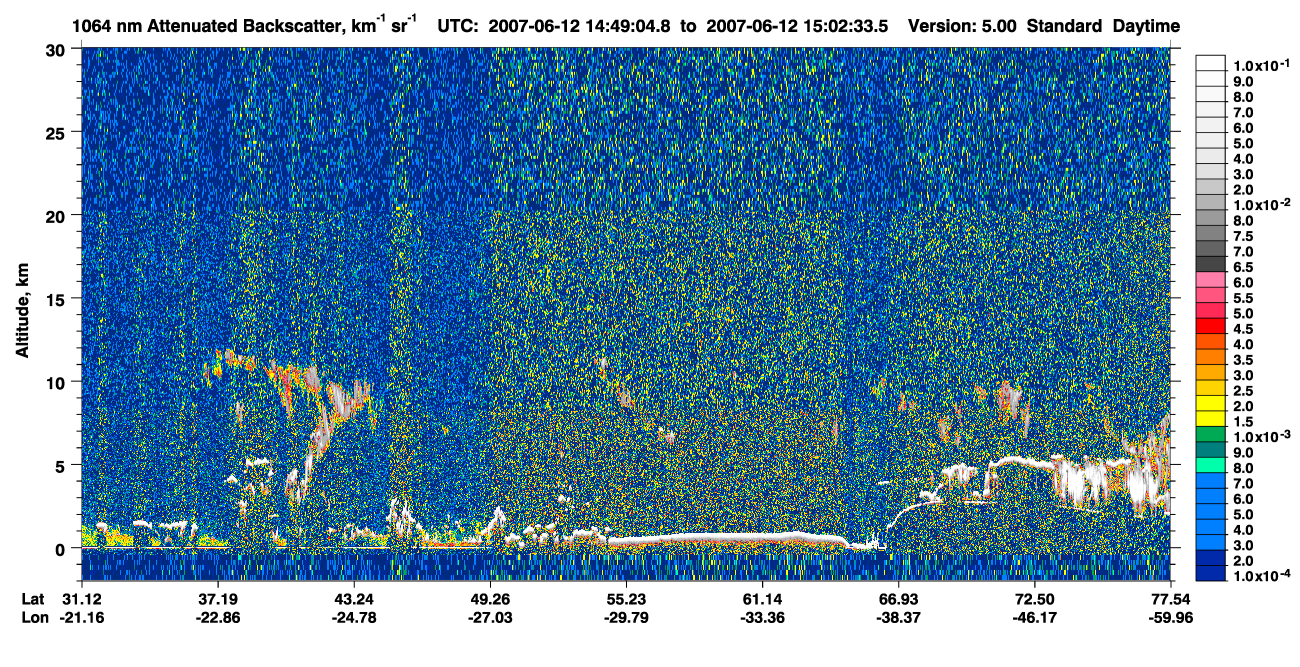Click the bright yellow swatch in the colorbar

pos(1211,403)
